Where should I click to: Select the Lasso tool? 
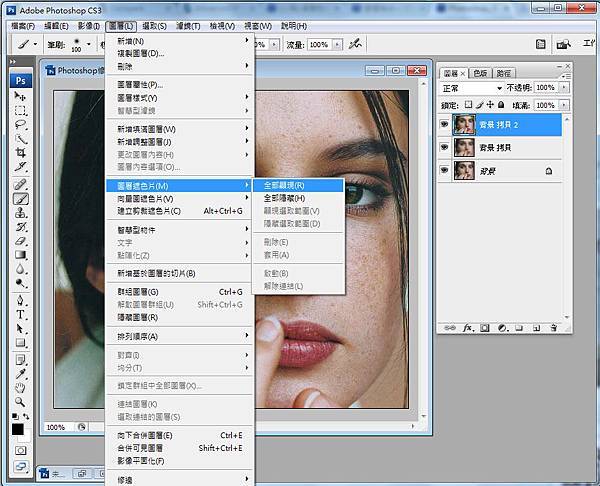pyautogui.click(x=20, y=125)
